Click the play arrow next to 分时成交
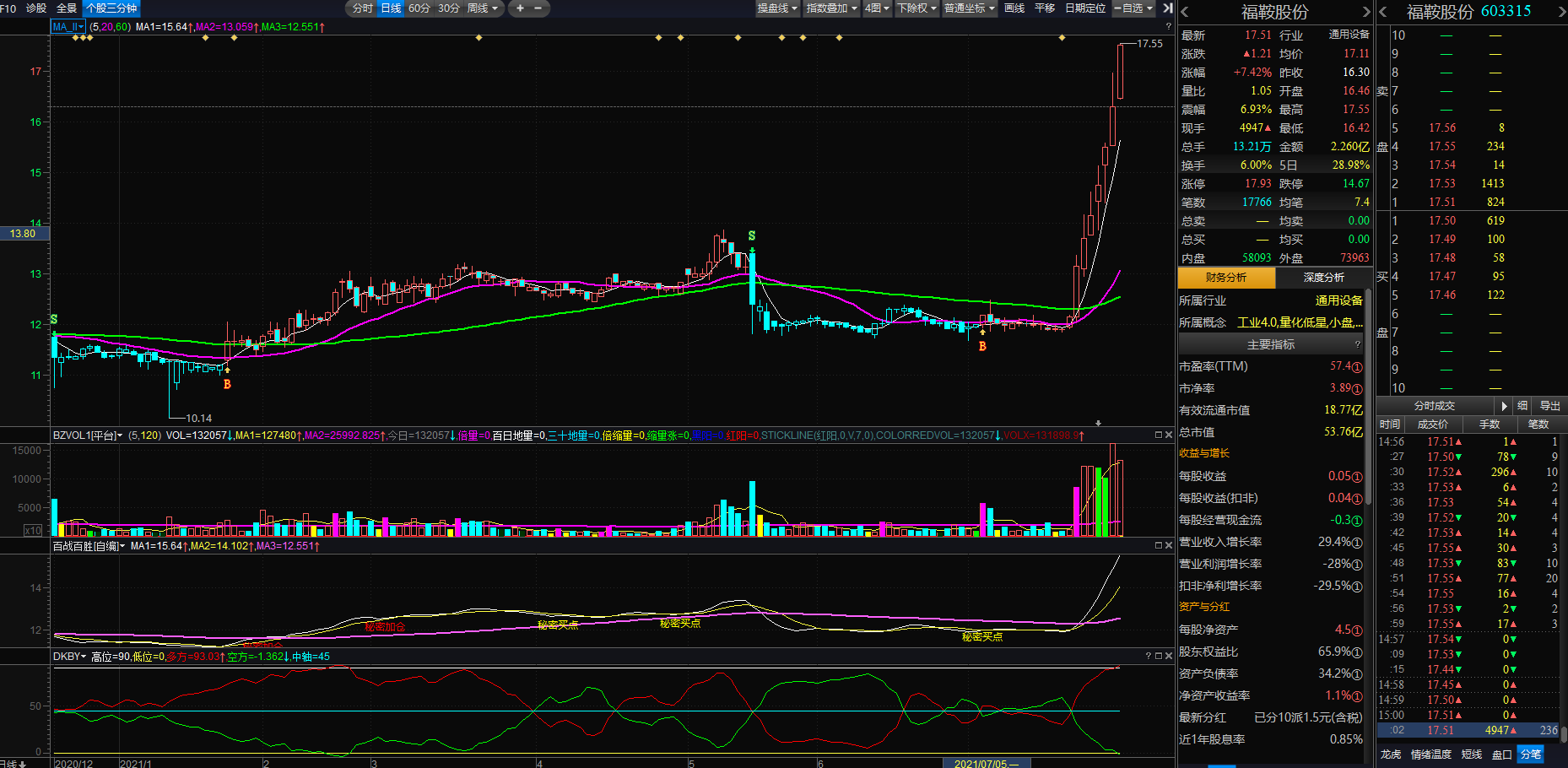 pyautogui.click(x=1504, y=406)
